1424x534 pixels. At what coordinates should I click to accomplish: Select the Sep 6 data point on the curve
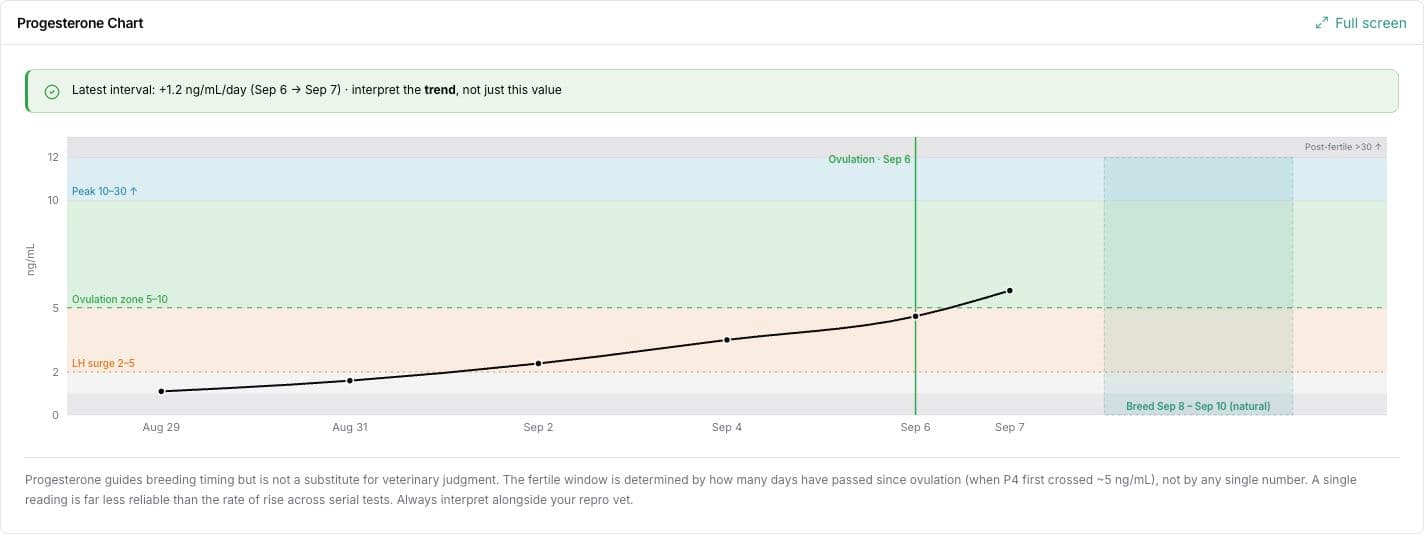[x=915, y=316]
